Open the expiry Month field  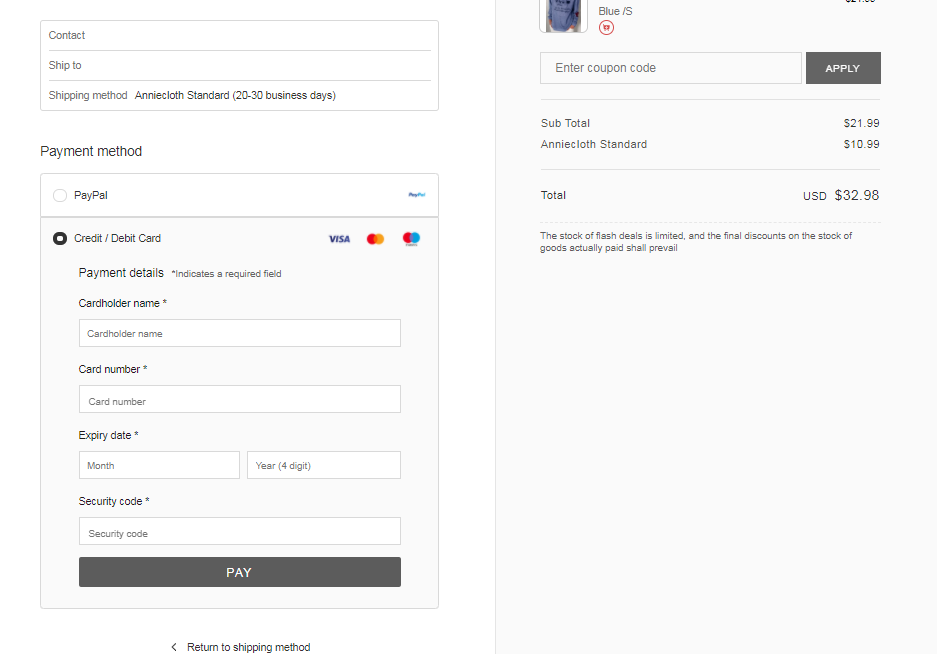click(159, 465)
